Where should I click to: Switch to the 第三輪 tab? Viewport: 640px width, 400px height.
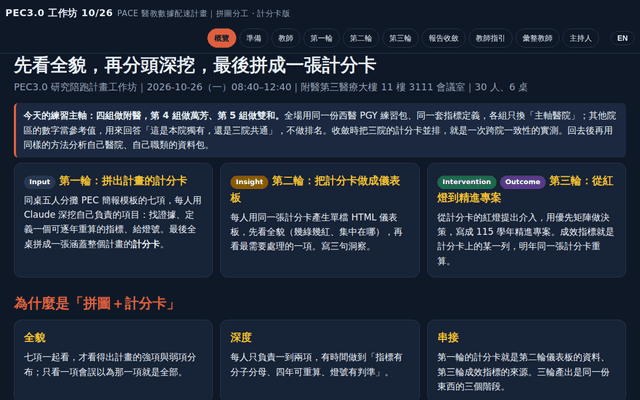(x=400, y=38)
